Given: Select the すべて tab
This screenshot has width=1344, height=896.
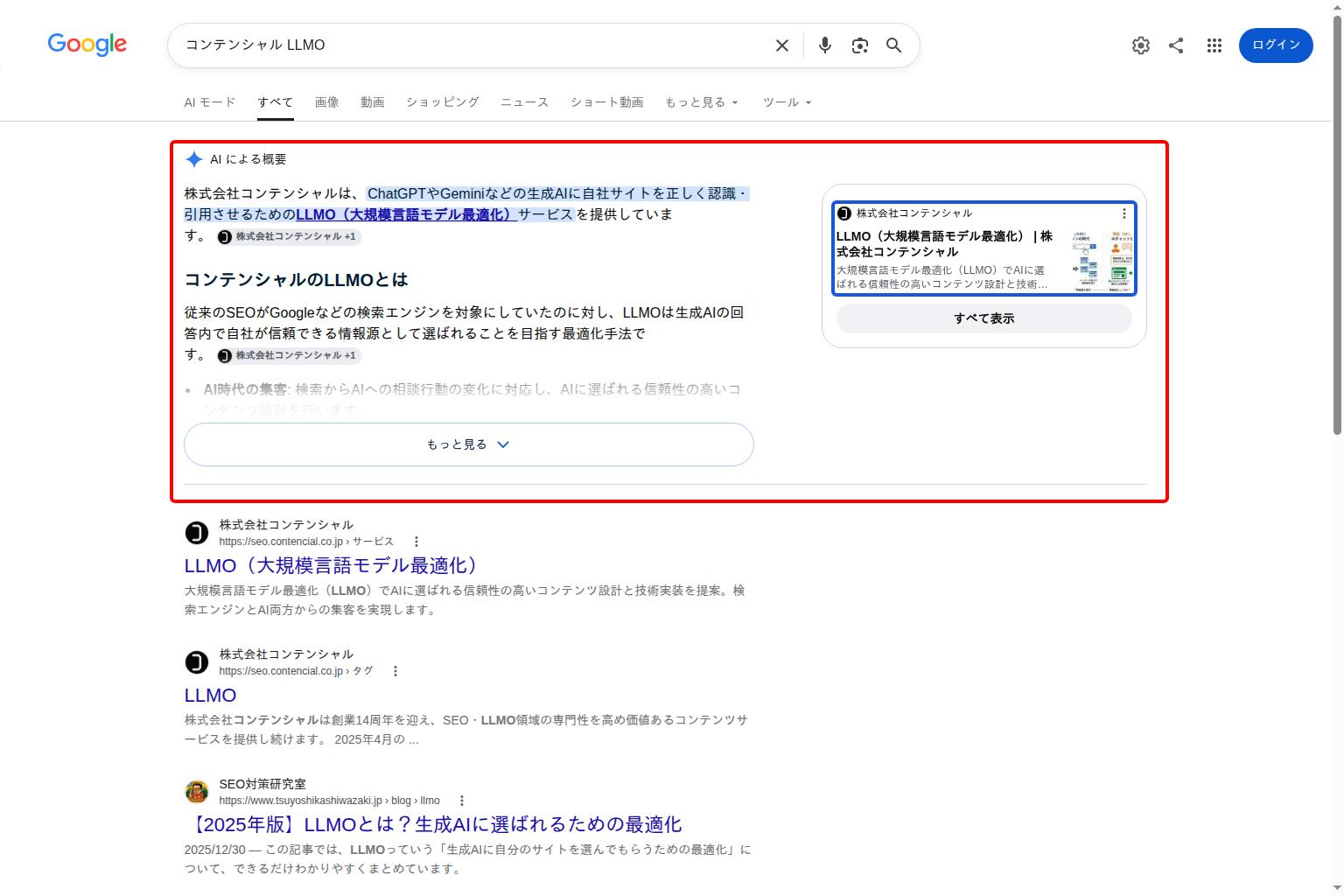Looking at the screenshot, I should (x=275, y=102).
